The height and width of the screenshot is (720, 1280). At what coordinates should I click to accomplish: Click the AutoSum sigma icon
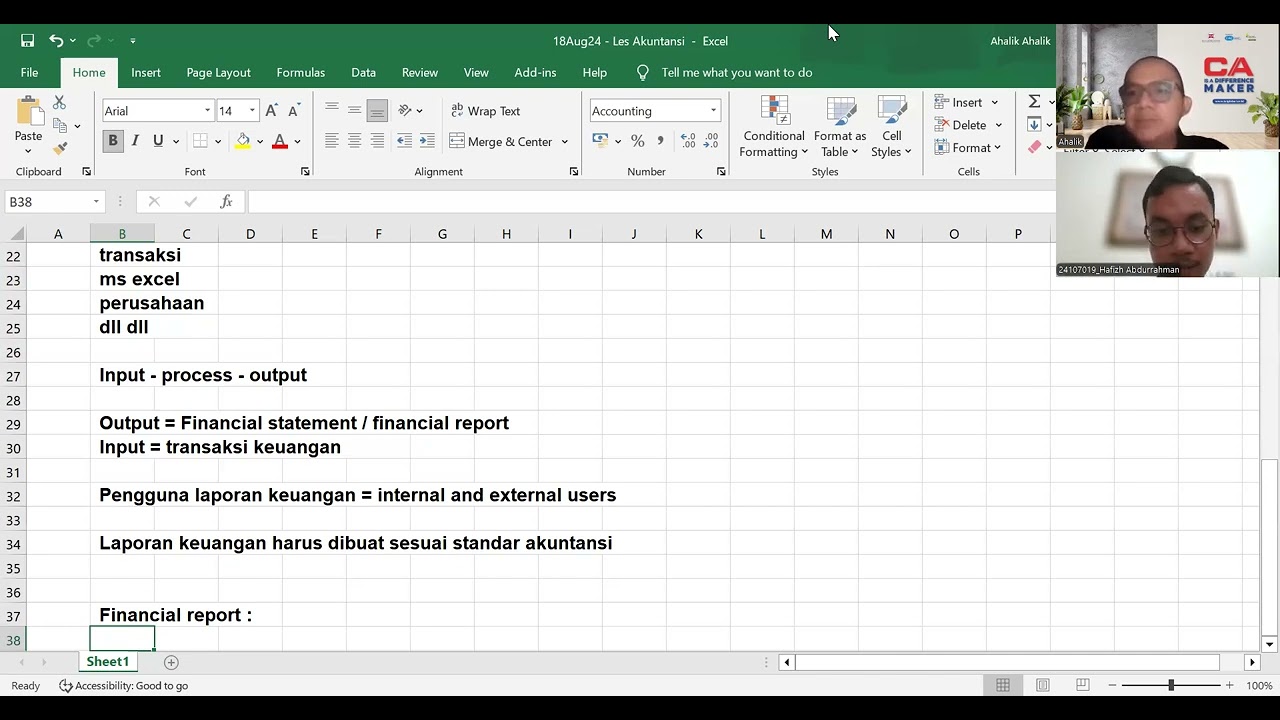click(x=1034, y=102)
